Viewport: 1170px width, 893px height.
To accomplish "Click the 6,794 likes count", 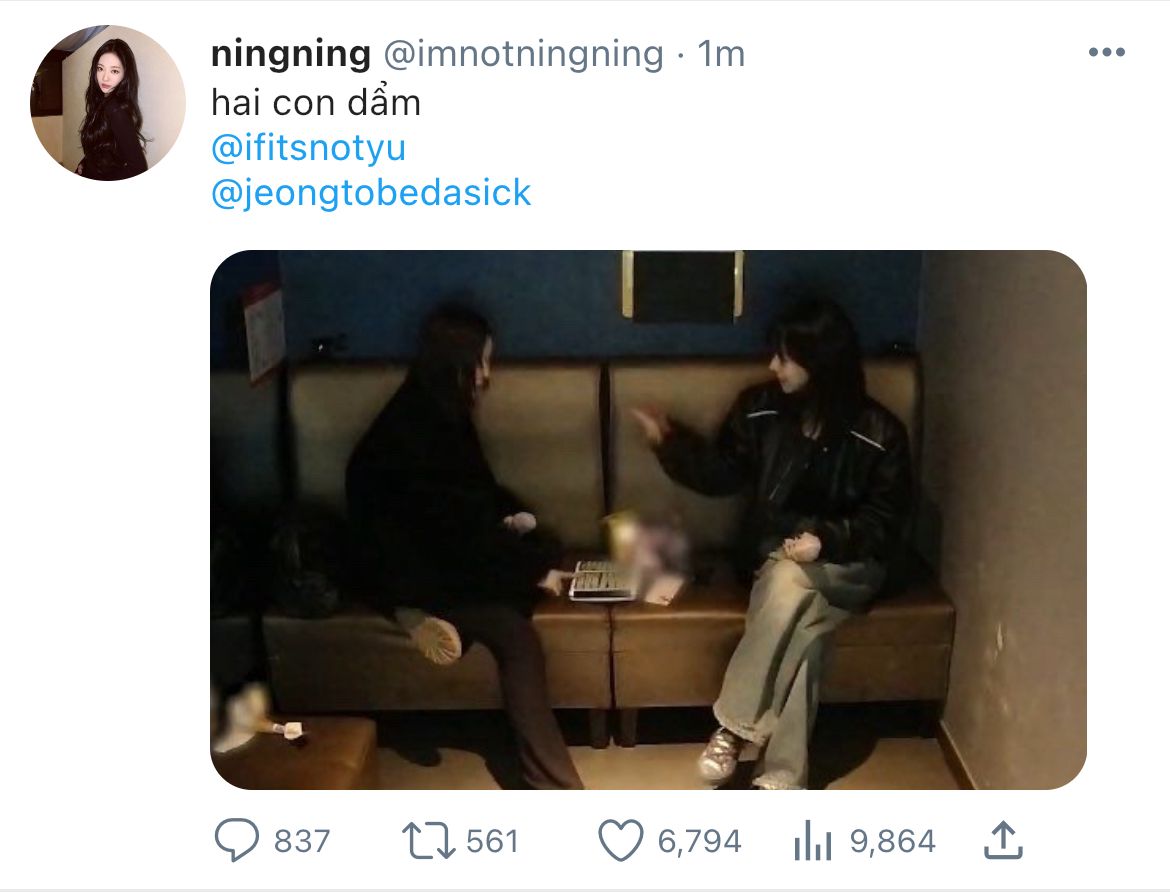I will point(699,841).
